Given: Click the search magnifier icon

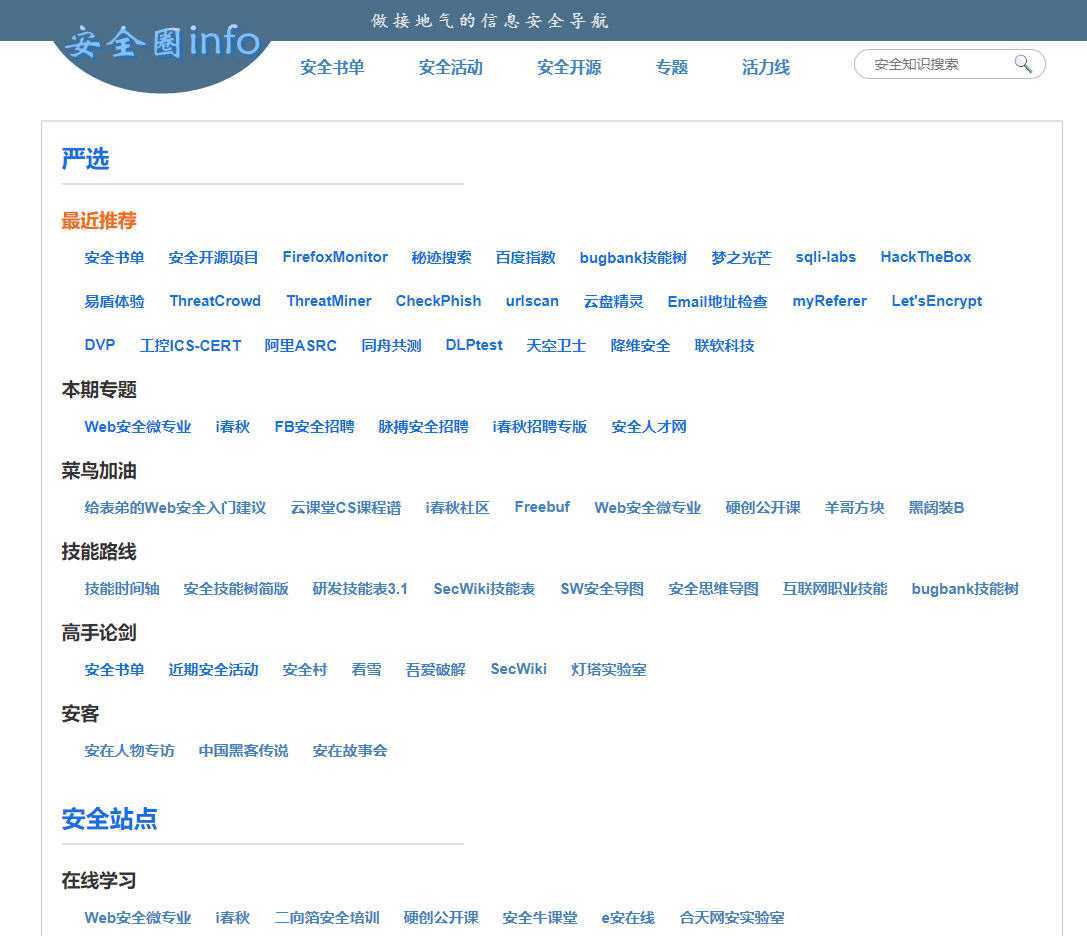Looking at the screenshot, I should click(x=1023, y=64).
